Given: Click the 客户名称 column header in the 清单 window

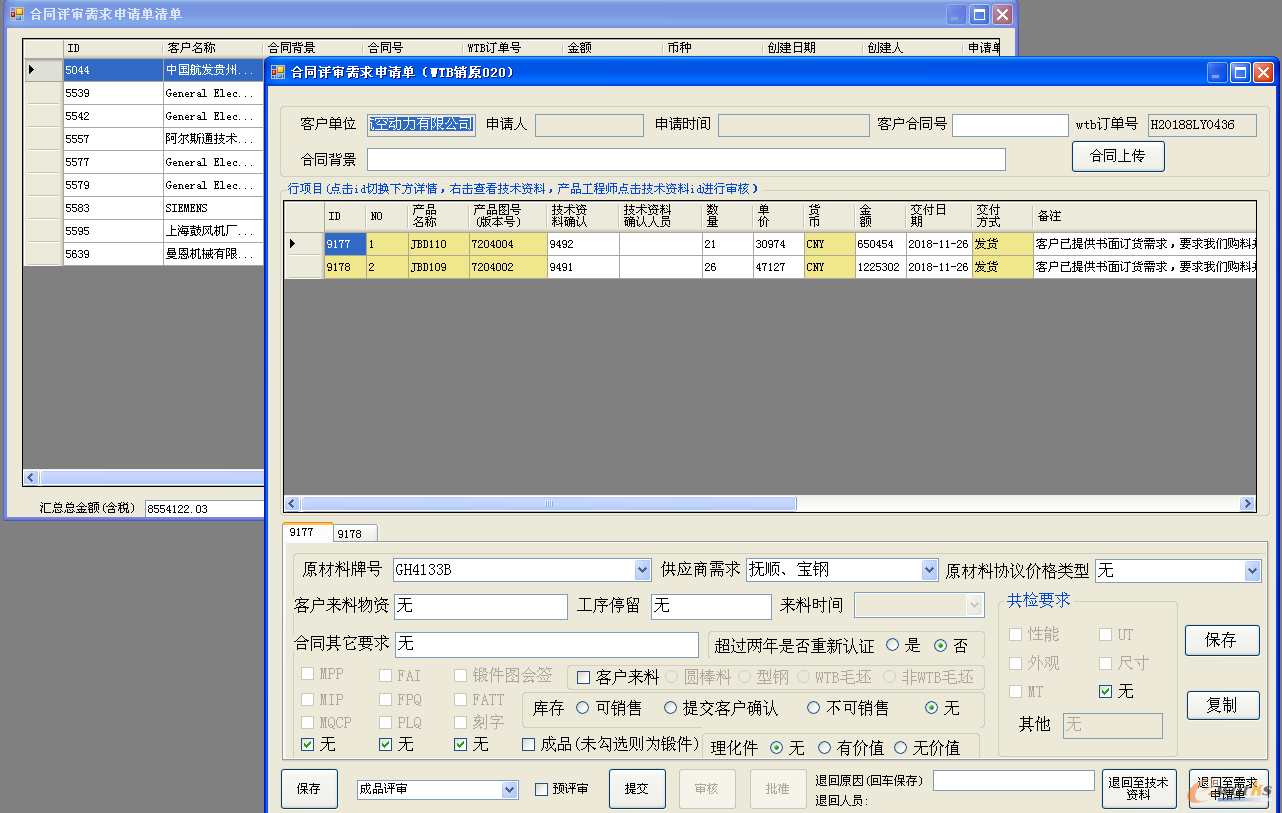Looking at the screenshot, I should pos(212,48).
